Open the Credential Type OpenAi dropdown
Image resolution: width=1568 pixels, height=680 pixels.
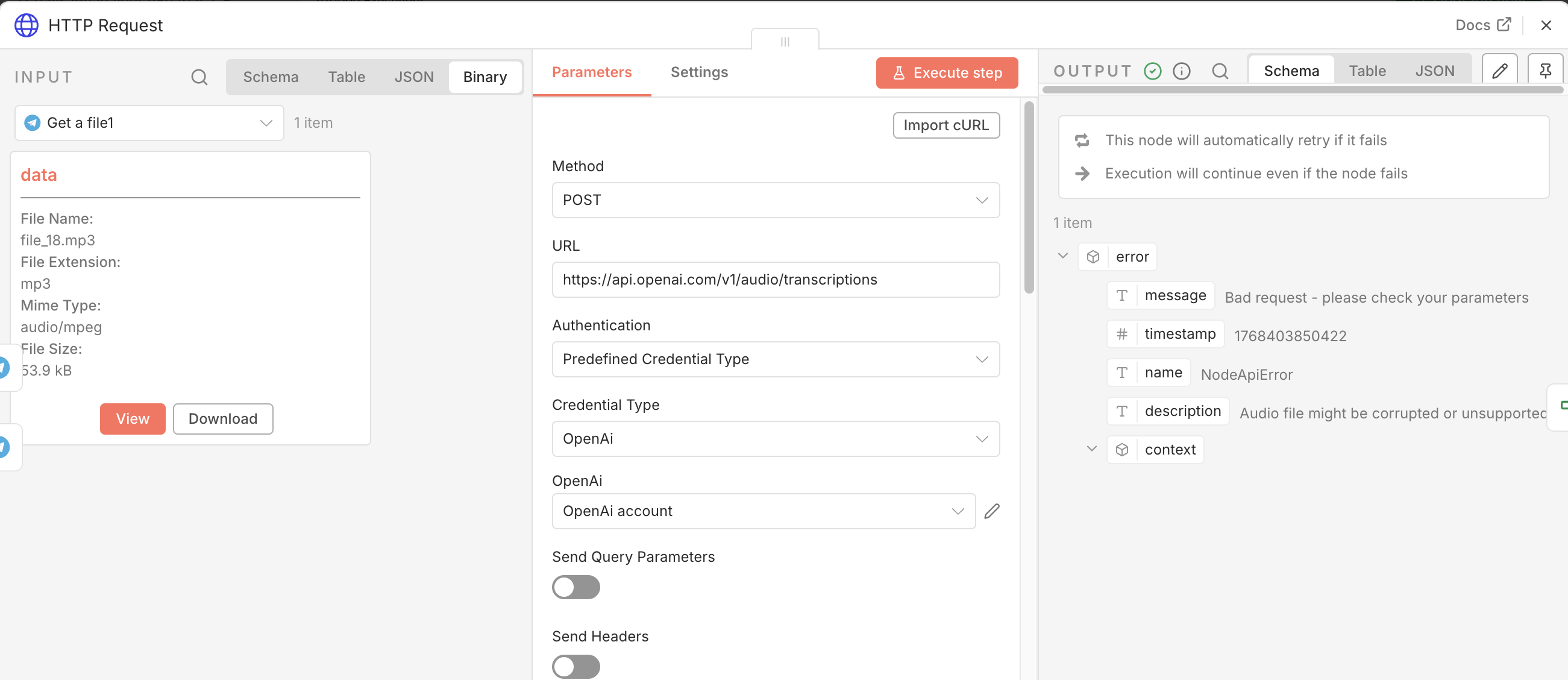pos(775,439)
